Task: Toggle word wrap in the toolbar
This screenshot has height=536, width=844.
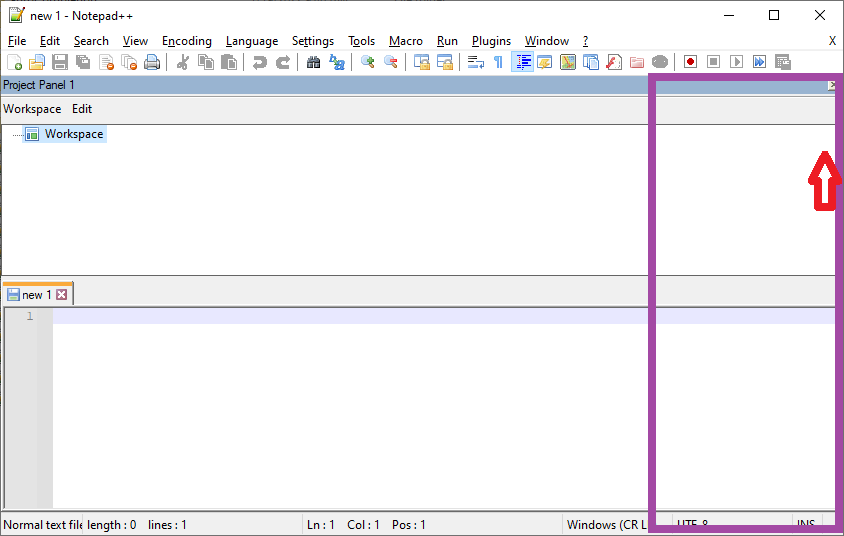Action: [475, 62]
